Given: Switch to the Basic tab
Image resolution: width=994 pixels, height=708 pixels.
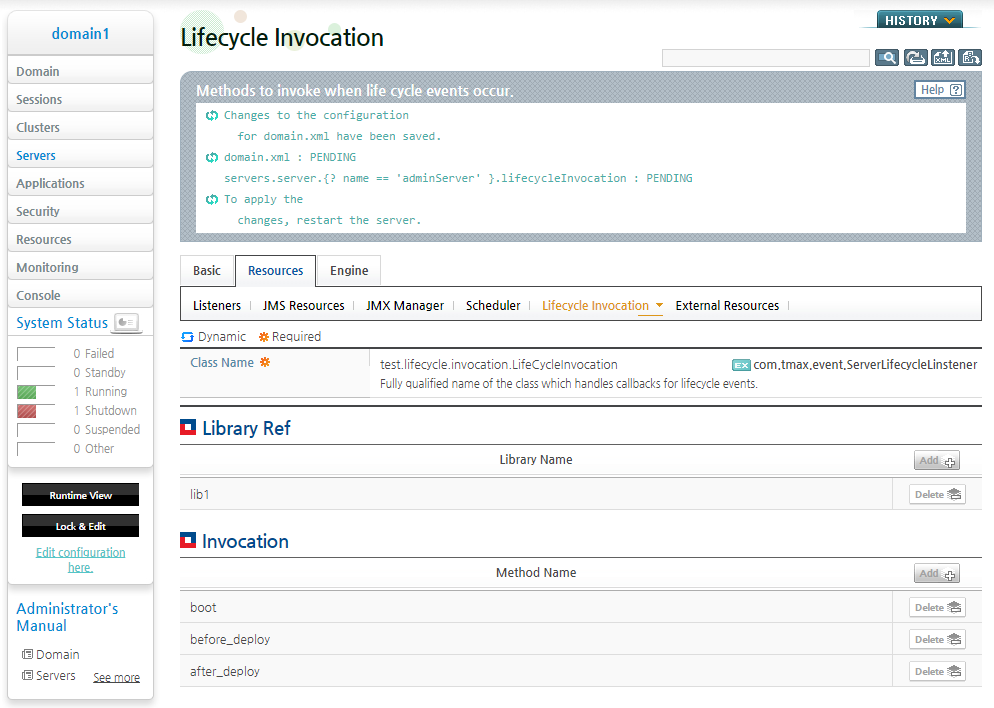Looking at the screenshot, I should click(207, 271).
